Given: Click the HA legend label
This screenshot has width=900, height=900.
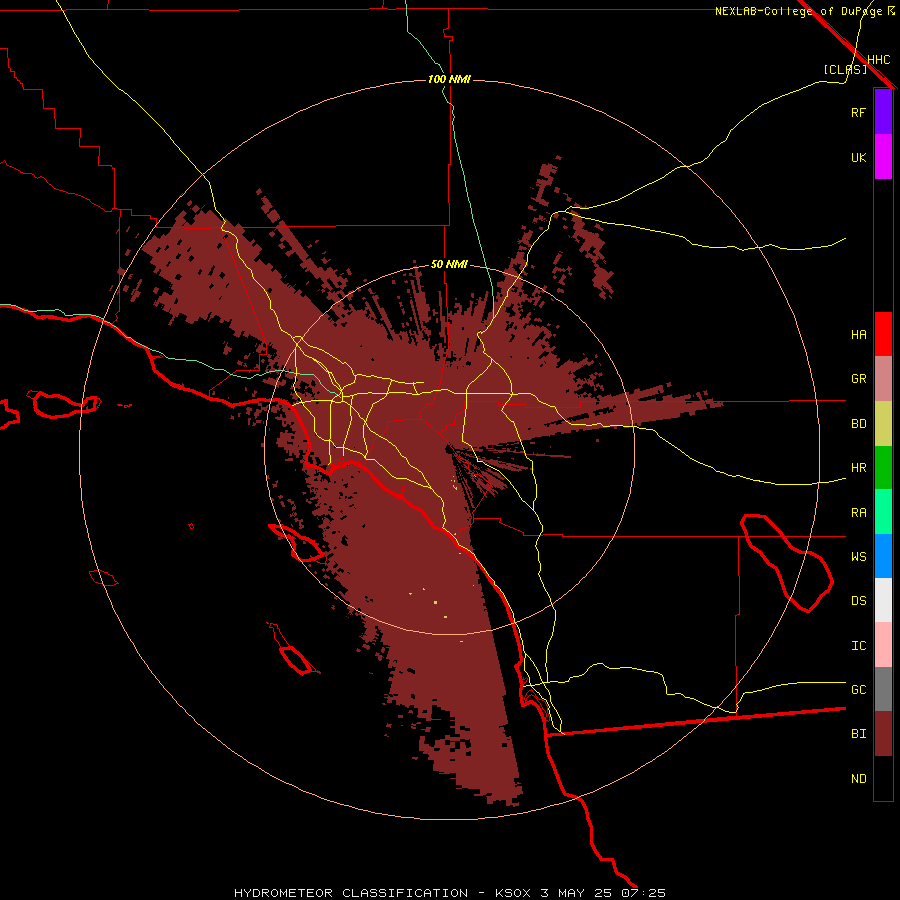Looking at the screenshot, I should pyautogui.click(x=858, y=335).
